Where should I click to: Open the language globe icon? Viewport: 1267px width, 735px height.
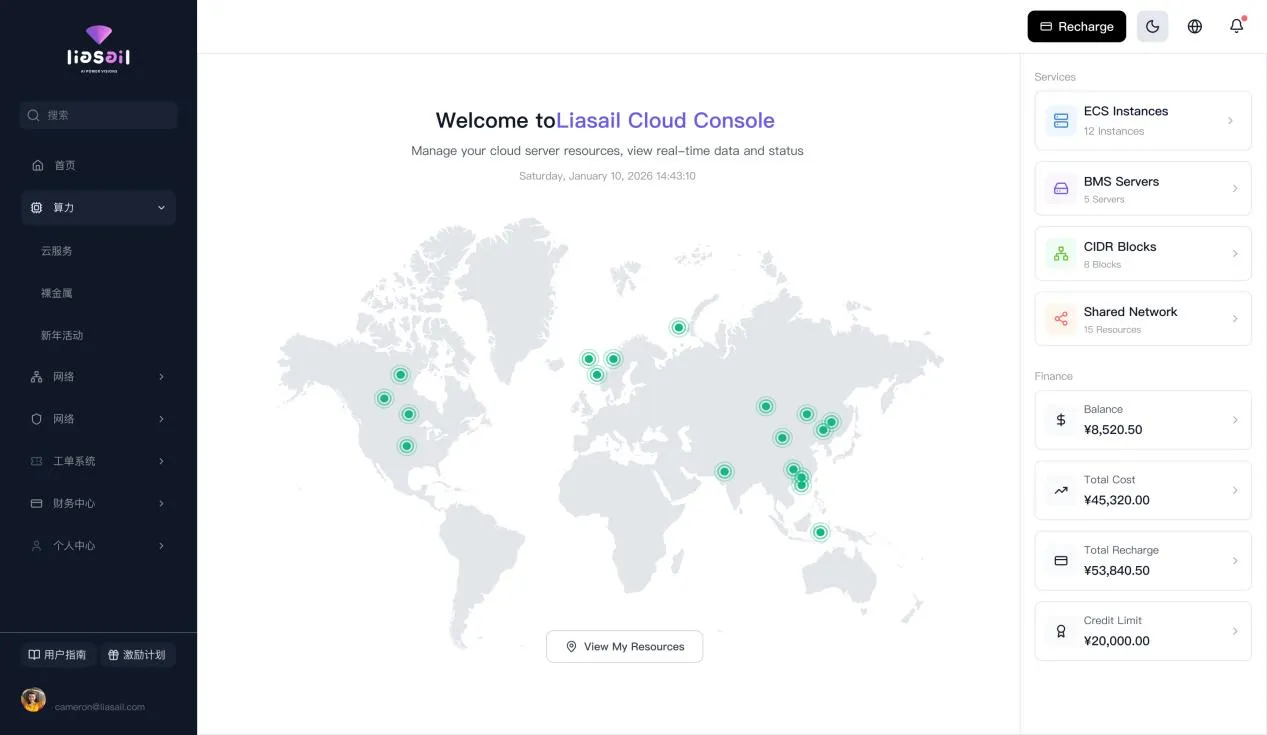click(1194, 27)
